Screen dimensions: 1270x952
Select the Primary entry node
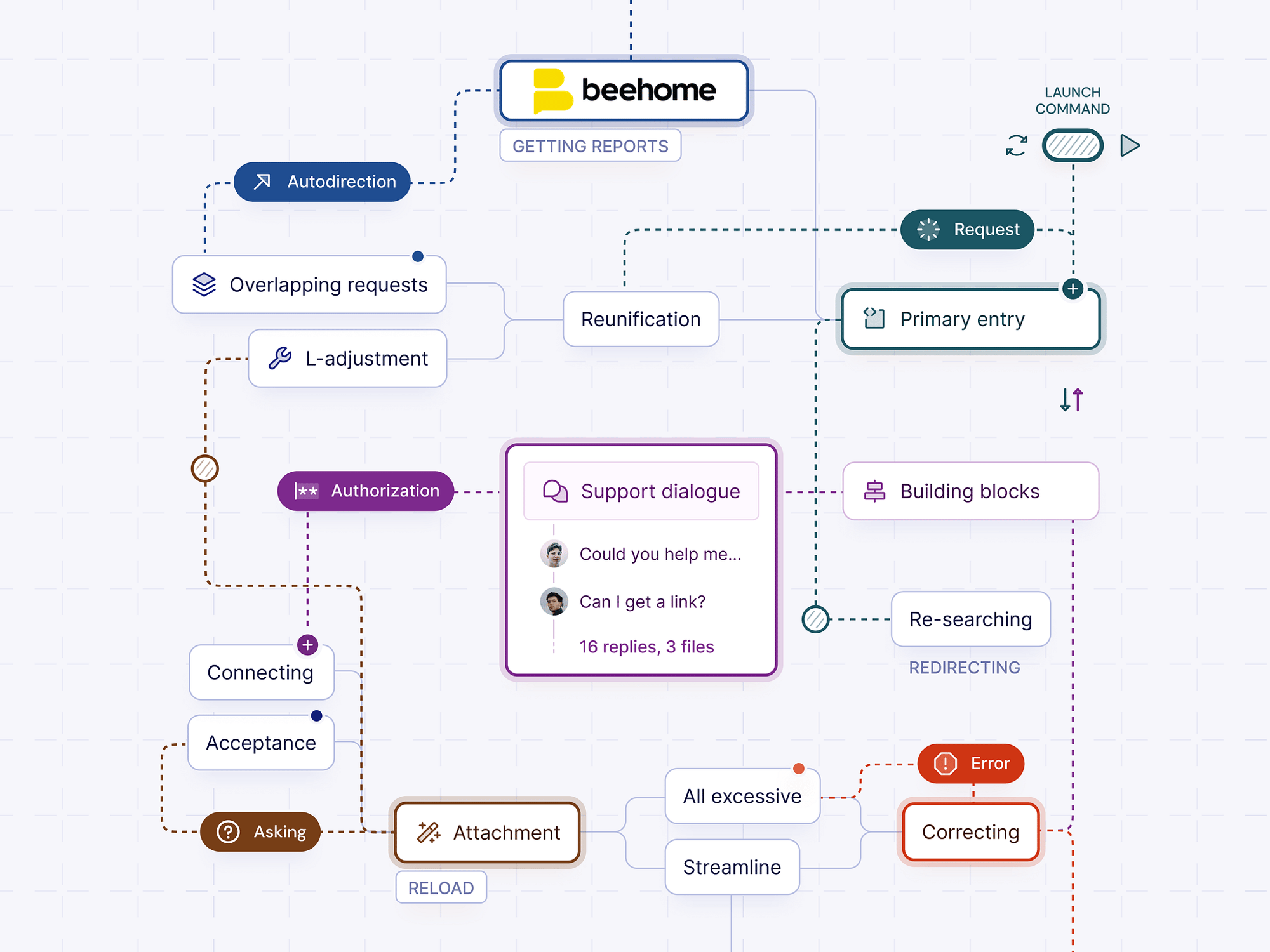[971, 319]
